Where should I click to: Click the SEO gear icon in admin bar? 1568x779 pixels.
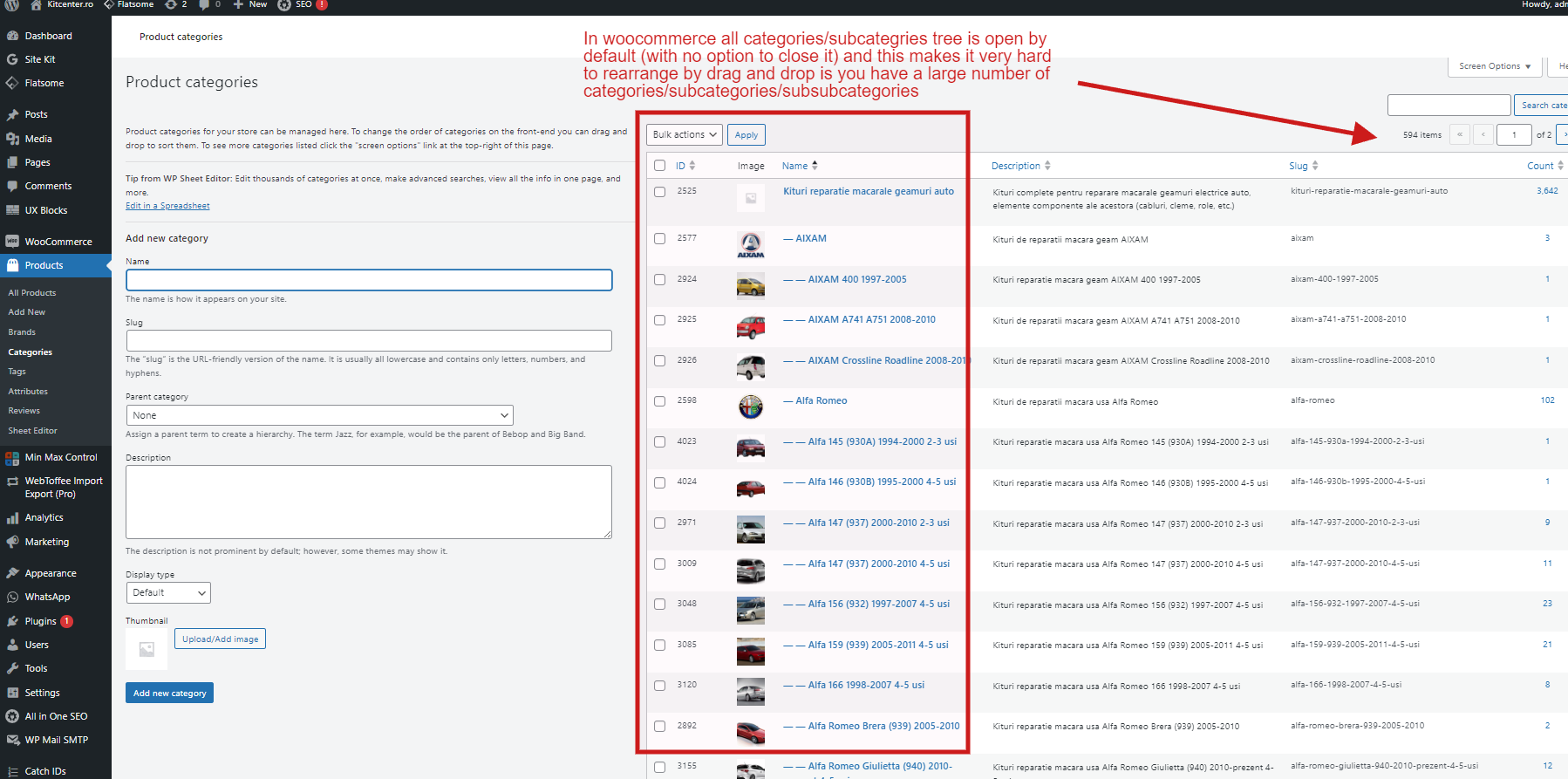[284, 4]
